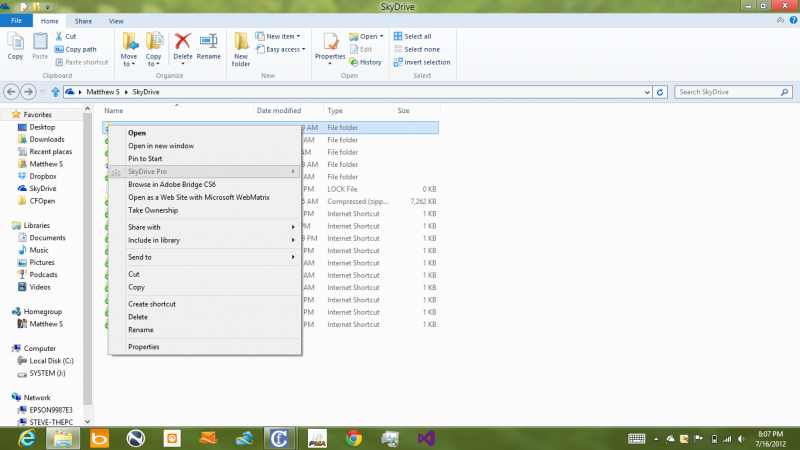The width and height of the screenshot is (800, 450).
Task: Switch to the View ribbon tab
Action: point(116,21)
